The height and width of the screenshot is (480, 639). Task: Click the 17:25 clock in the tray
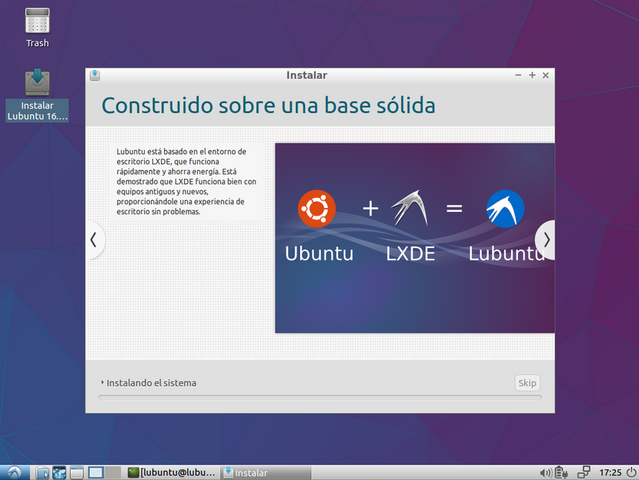click(610, 473)
